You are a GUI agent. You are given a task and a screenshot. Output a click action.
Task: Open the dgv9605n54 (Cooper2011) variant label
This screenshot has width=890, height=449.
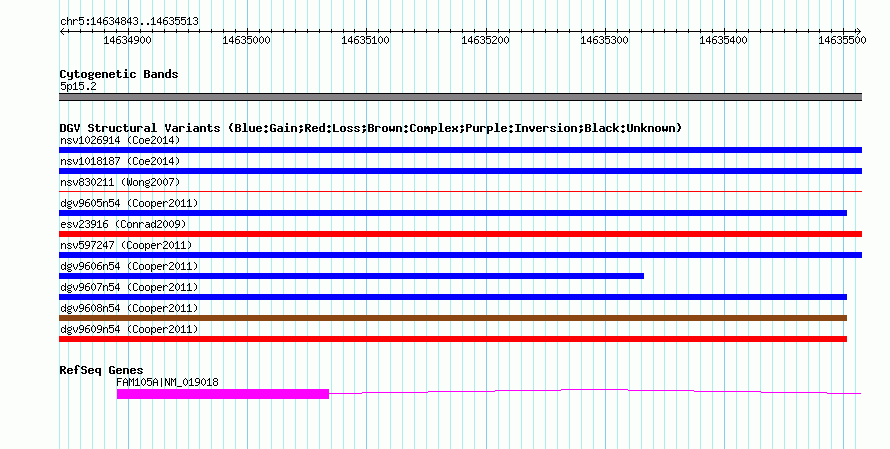click(x=129, y=203)
